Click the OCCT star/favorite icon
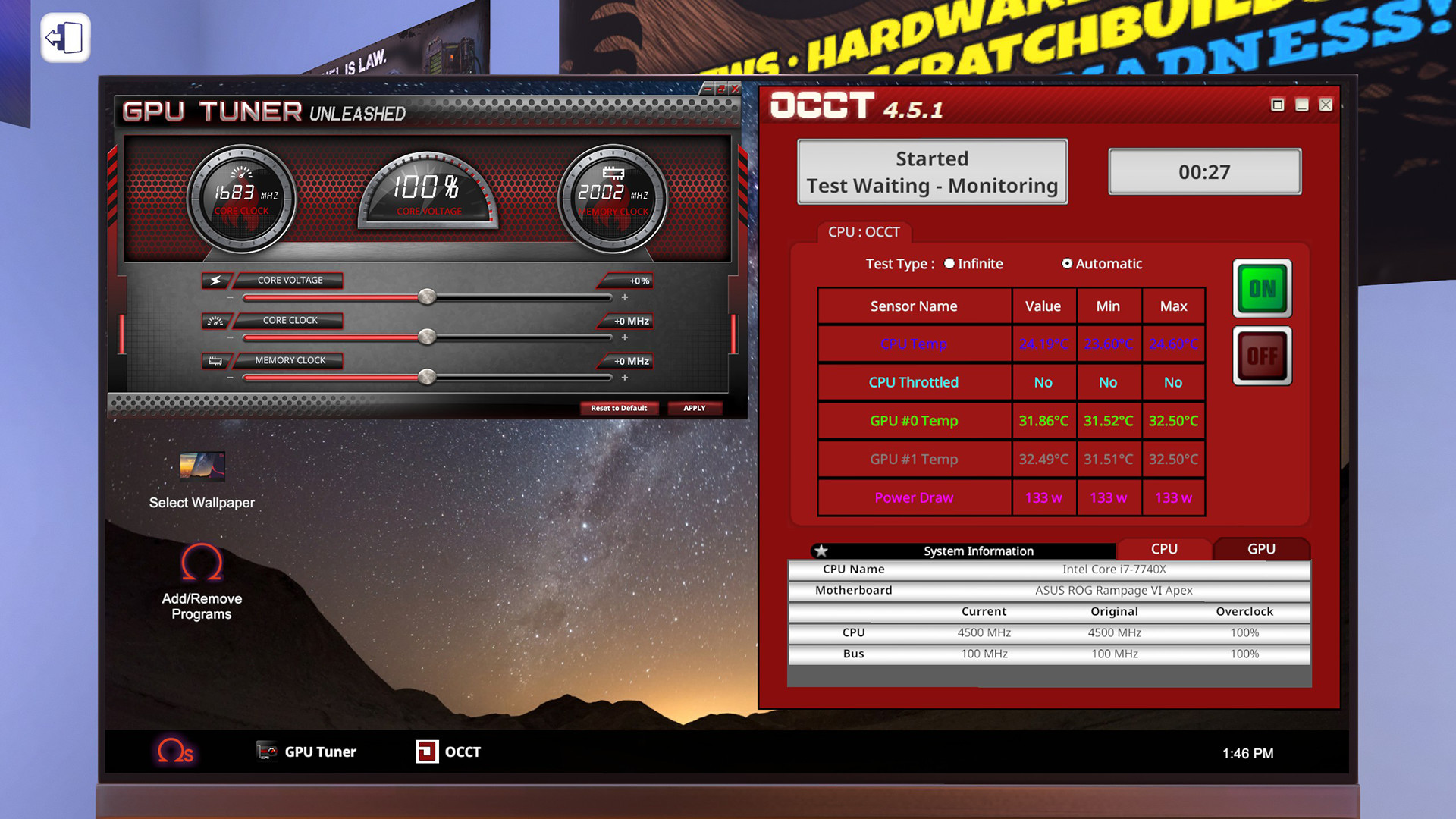The image size is (1456, 819). pyautogui.click(x=821, y=549)
